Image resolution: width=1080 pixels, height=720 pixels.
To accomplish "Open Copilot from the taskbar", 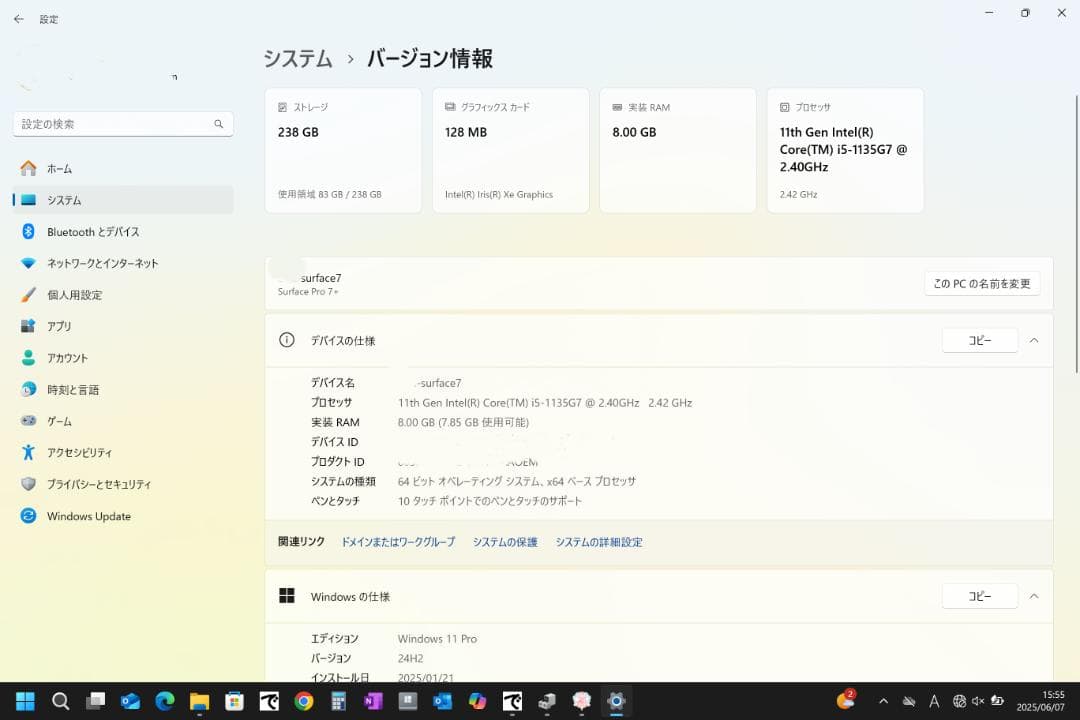I will pyautogui.click(x=477, y=701).
